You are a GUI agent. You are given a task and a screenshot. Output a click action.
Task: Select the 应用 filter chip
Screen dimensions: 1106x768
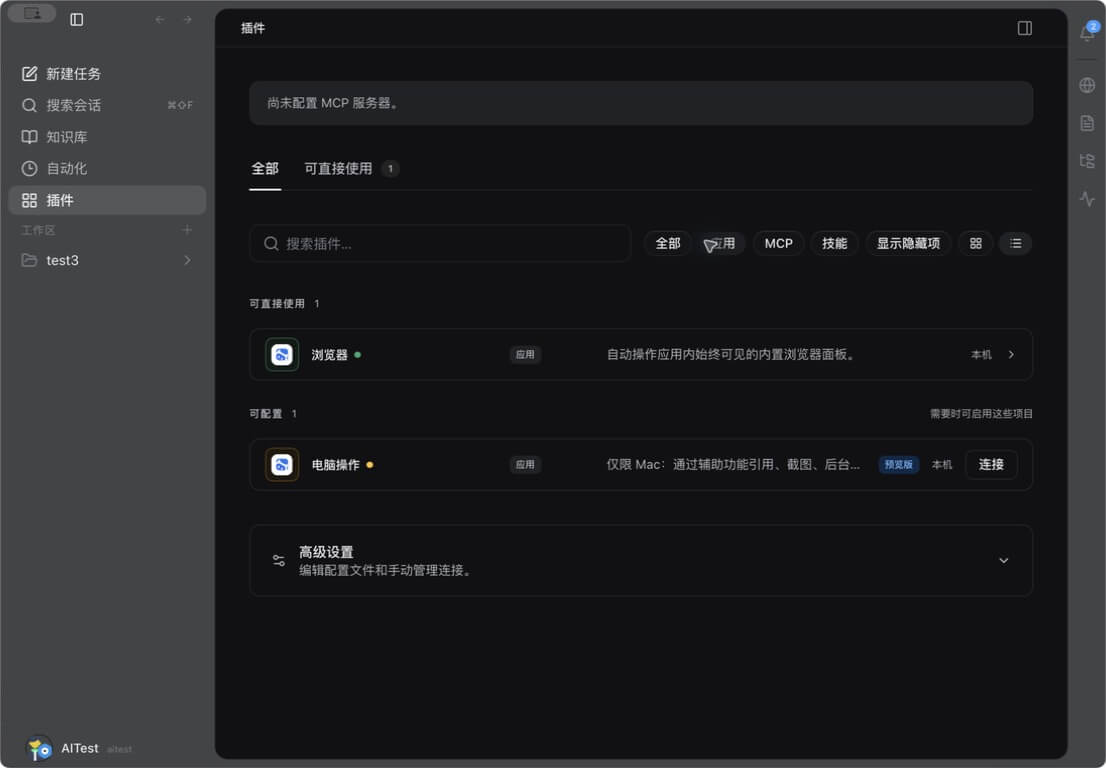723,243
